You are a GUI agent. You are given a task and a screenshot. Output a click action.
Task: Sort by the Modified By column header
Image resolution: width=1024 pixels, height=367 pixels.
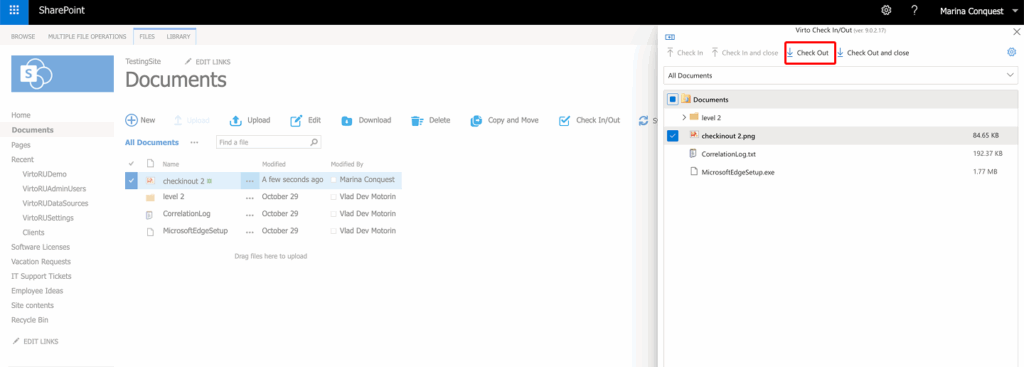tap(347, 165)
